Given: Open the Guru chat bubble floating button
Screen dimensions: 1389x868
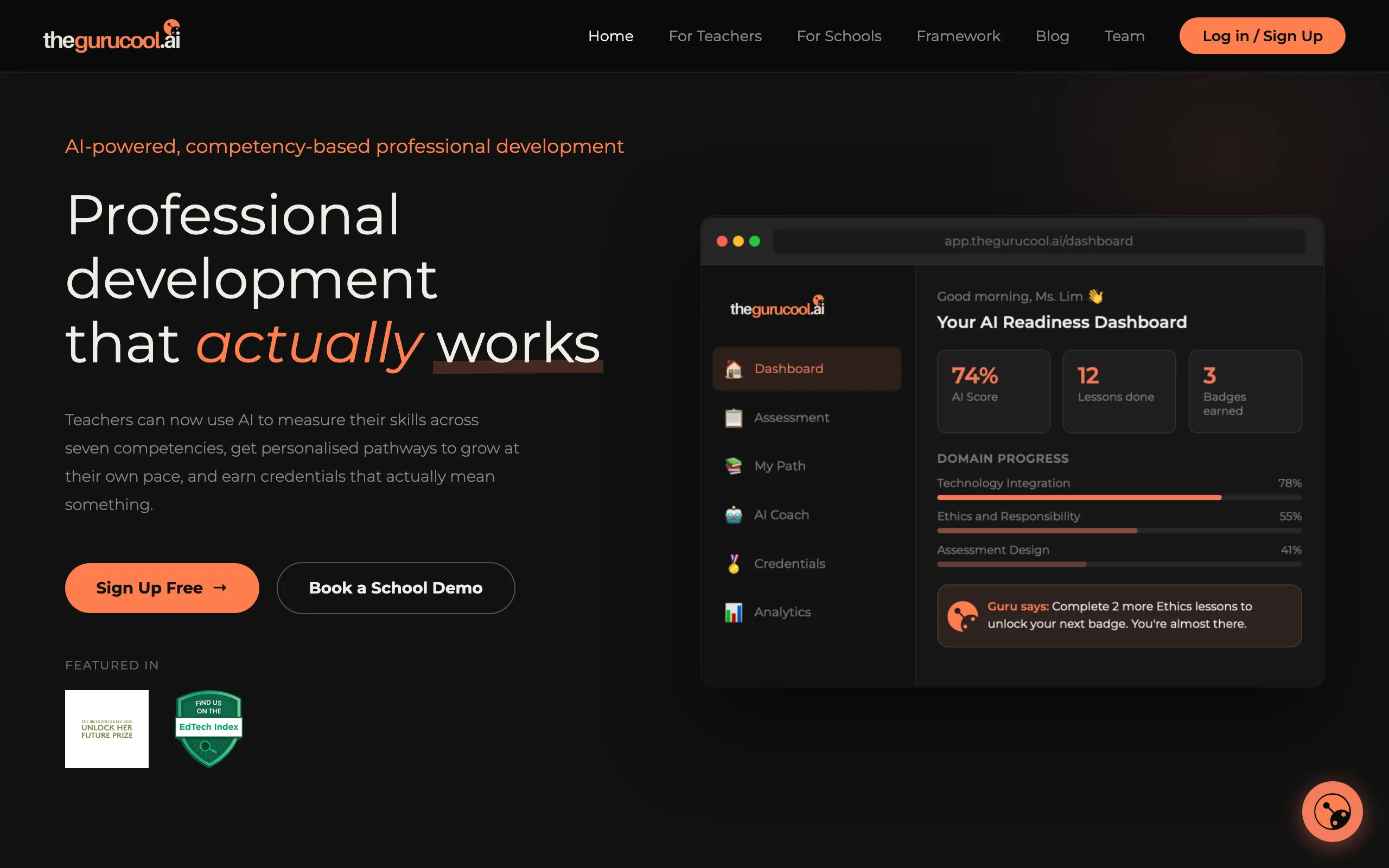Looking at the screenshot, I should coord(1331,811).
